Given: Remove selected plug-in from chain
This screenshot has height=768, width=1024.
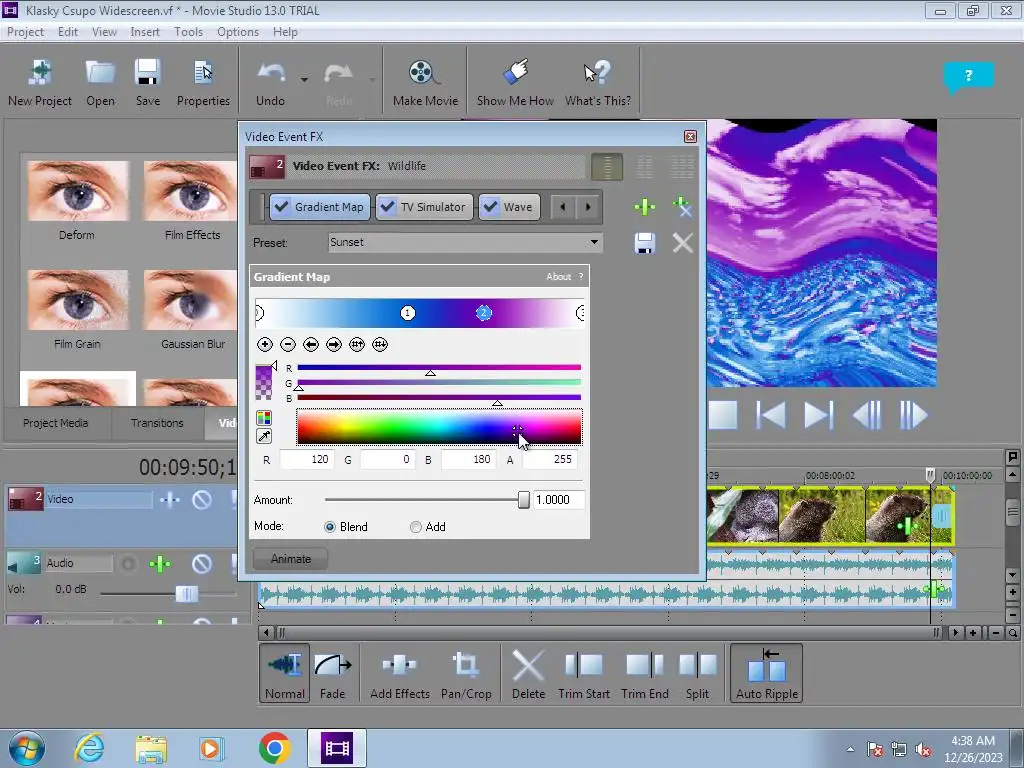Looking at the screenshot, I should [682, 207].
